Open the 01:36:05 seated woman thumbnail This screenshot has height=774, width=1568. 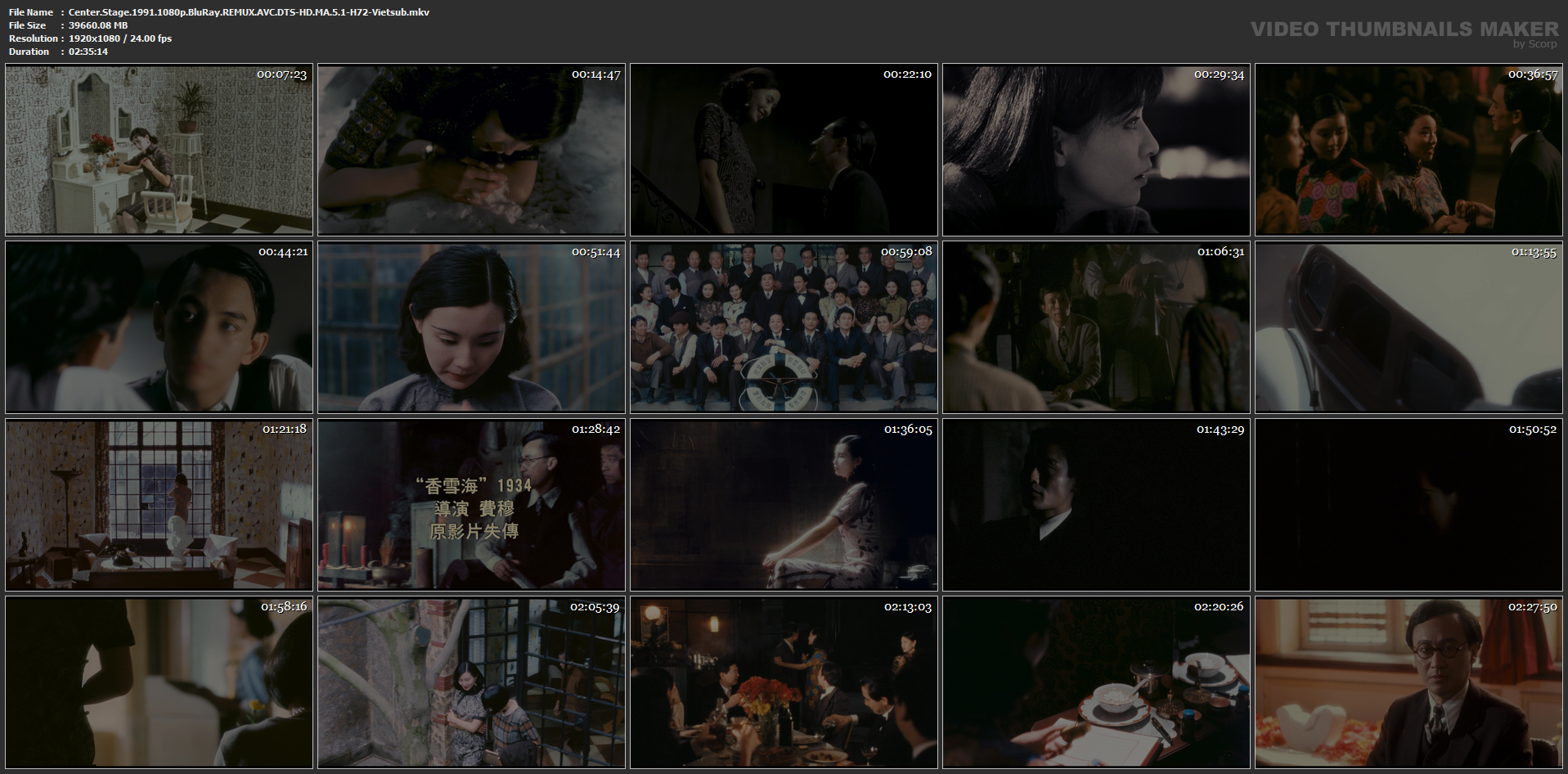coord(784,505)
